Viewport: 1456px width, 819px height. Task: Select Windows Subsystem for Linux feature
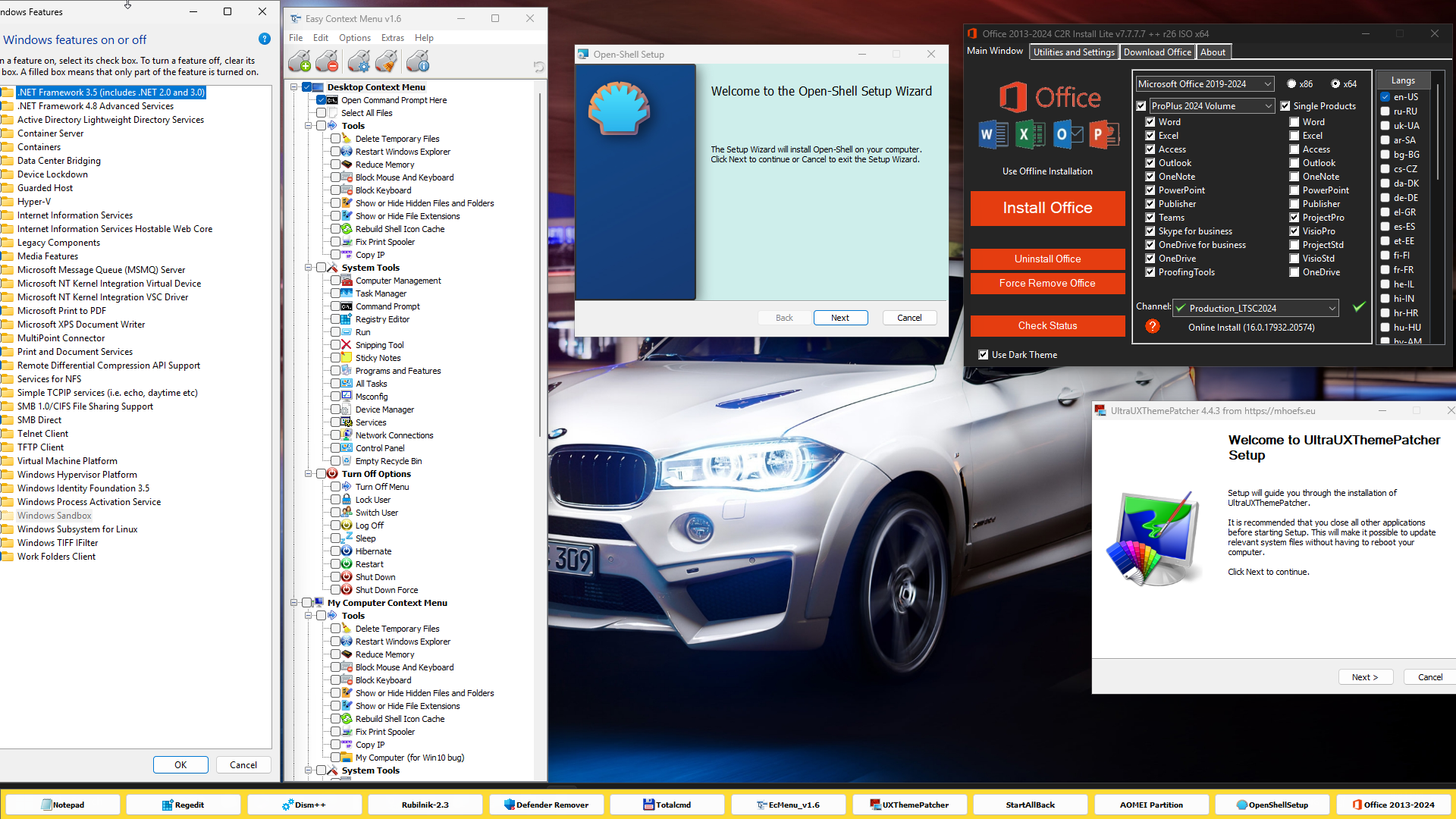click(x=77, y=529)
